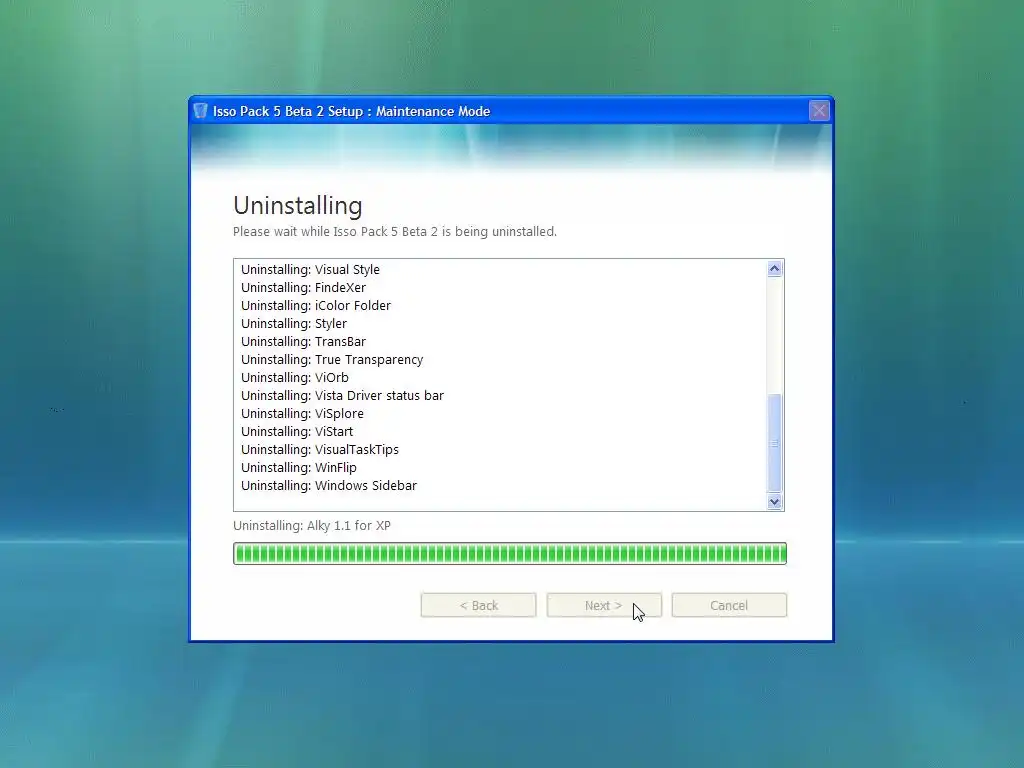
Task: Click the log list scrollbar thumb
Action: (775, 443)
